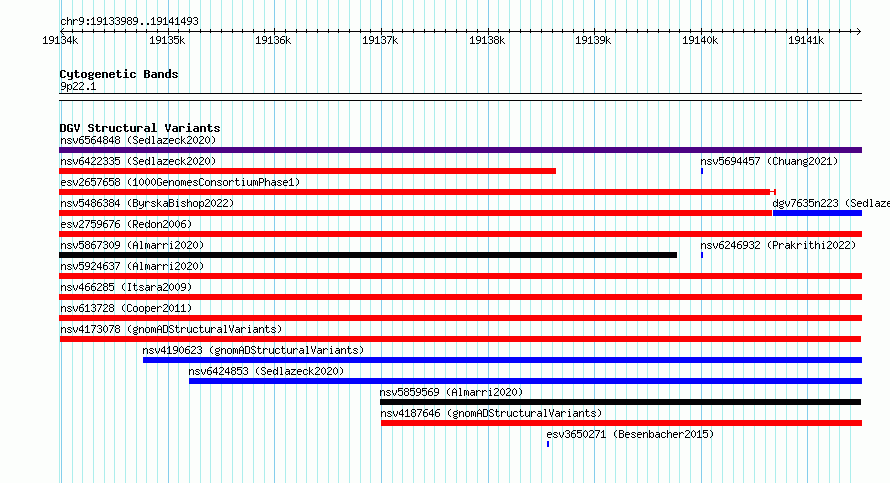Open the nsv6424853 (Sedlazeck2020) label
Viewport: 890px width, 483px height.
click(266, 371)
